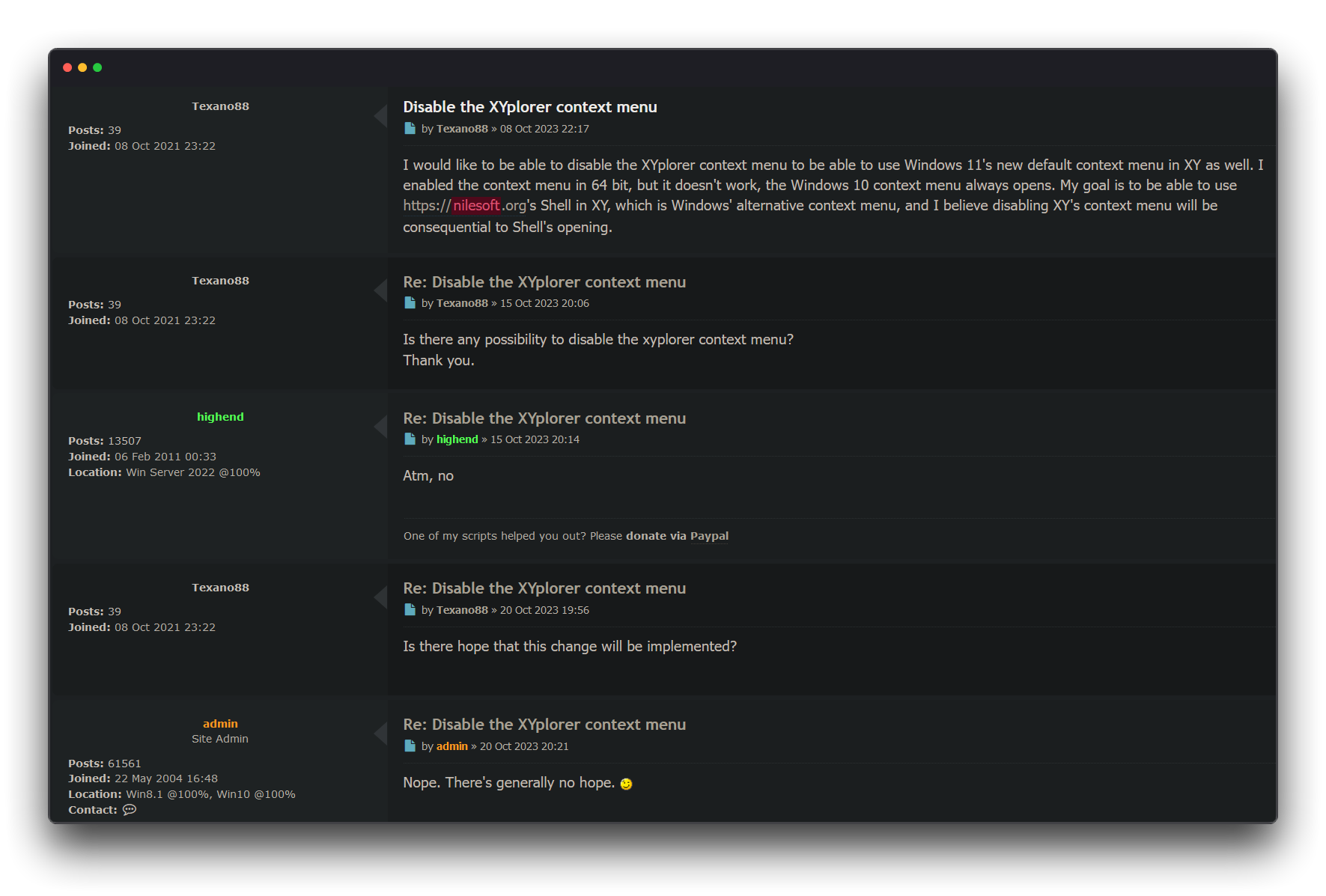Viewport: 1326px width, 896px height.
Task: Click the "donate via Paypal" link
Action: 677,536
